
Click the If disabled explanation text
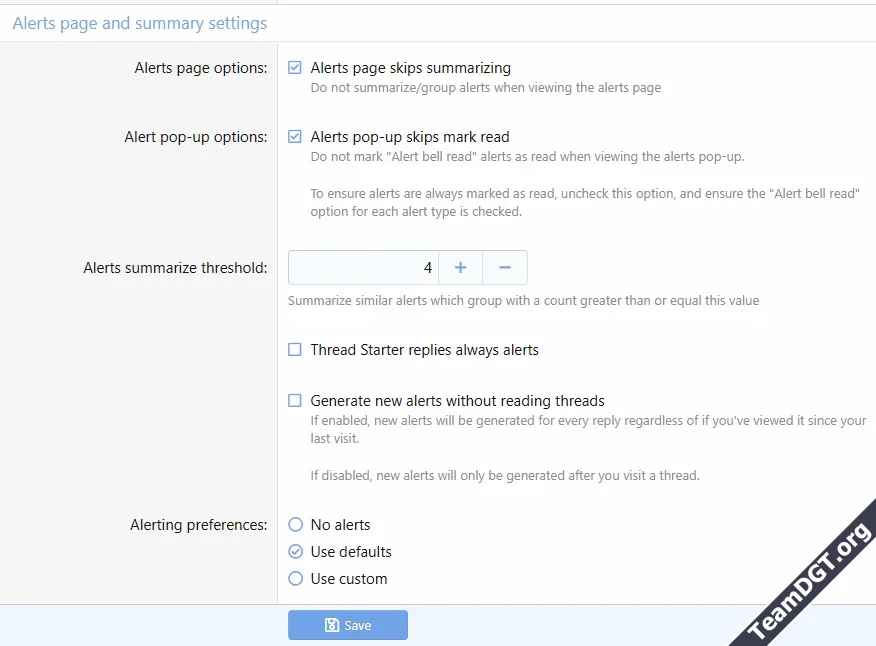(505, 476)
